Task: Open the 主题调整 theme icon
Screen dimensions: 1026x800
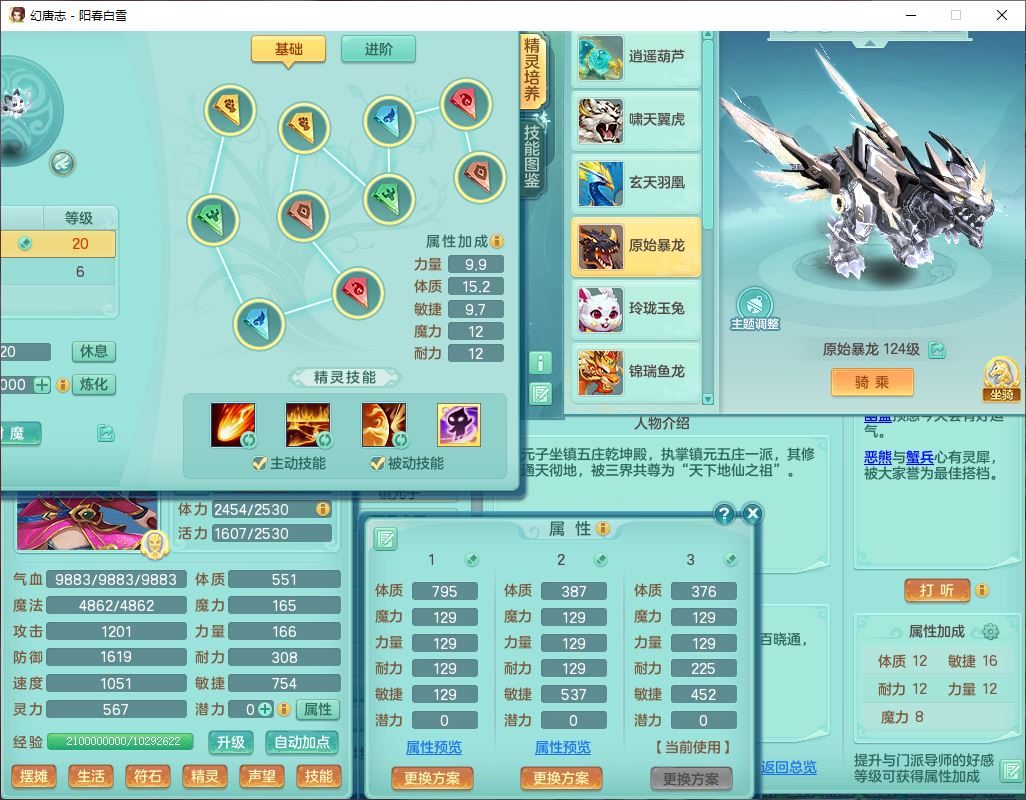Action: (755, 309)
